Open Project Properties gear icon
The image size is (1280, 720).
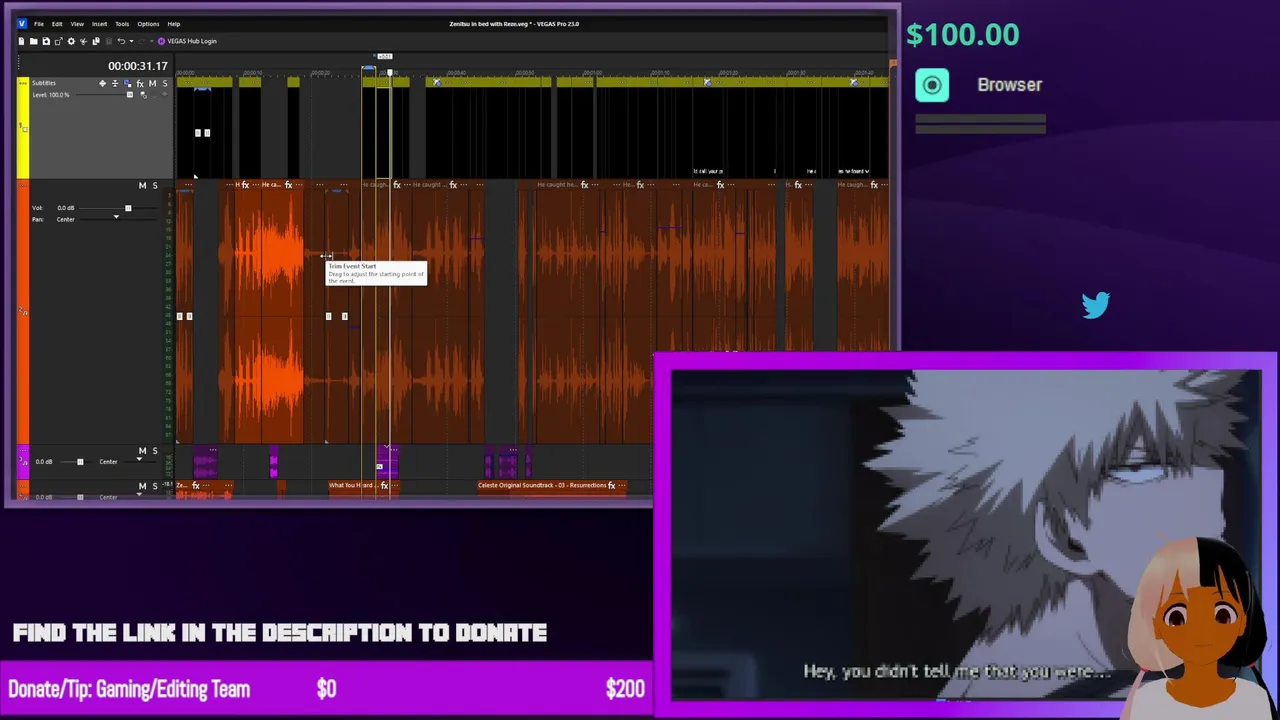point(71,41)
